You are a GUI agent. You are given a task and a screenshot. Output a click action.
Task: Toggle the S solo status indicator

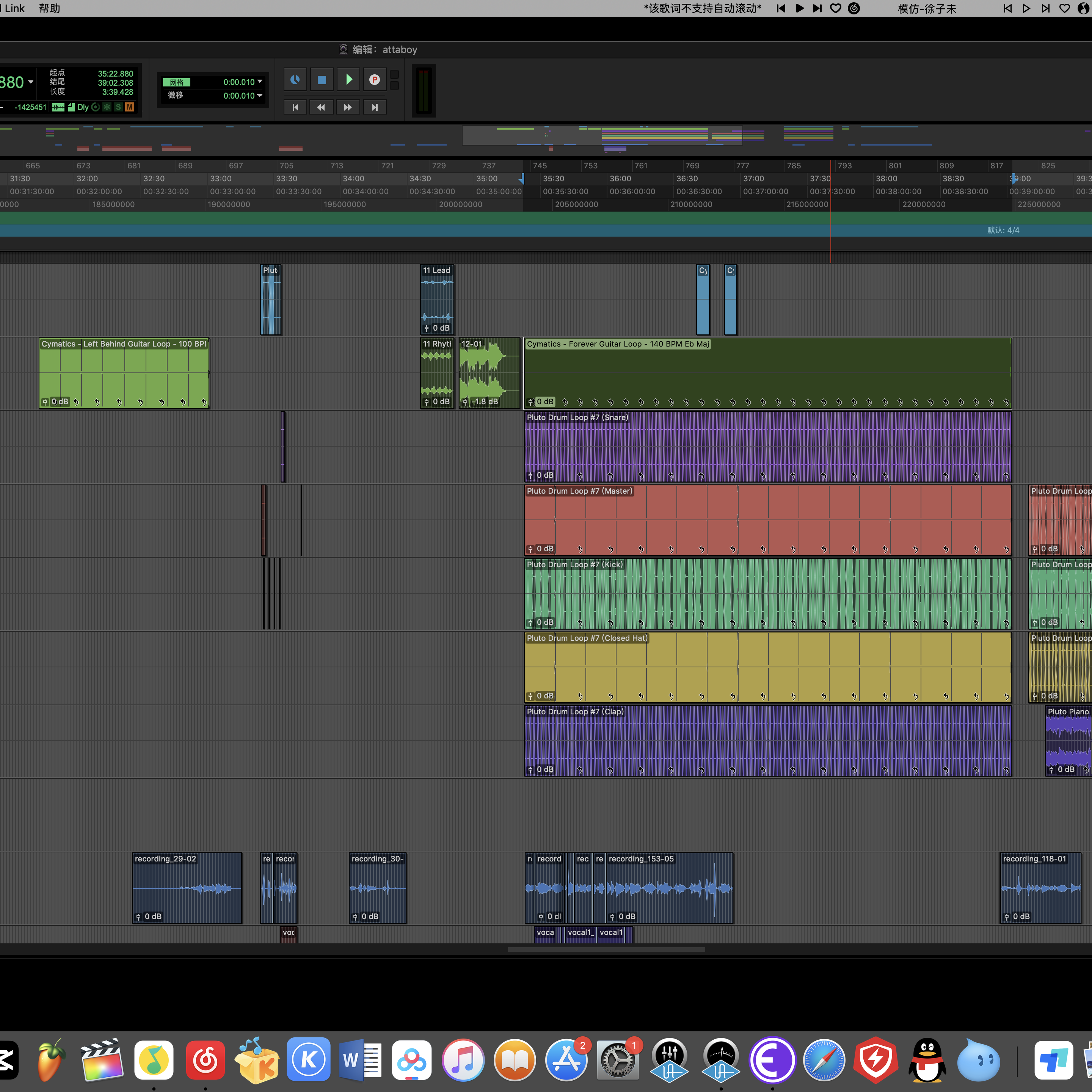(x=118, y=107)
